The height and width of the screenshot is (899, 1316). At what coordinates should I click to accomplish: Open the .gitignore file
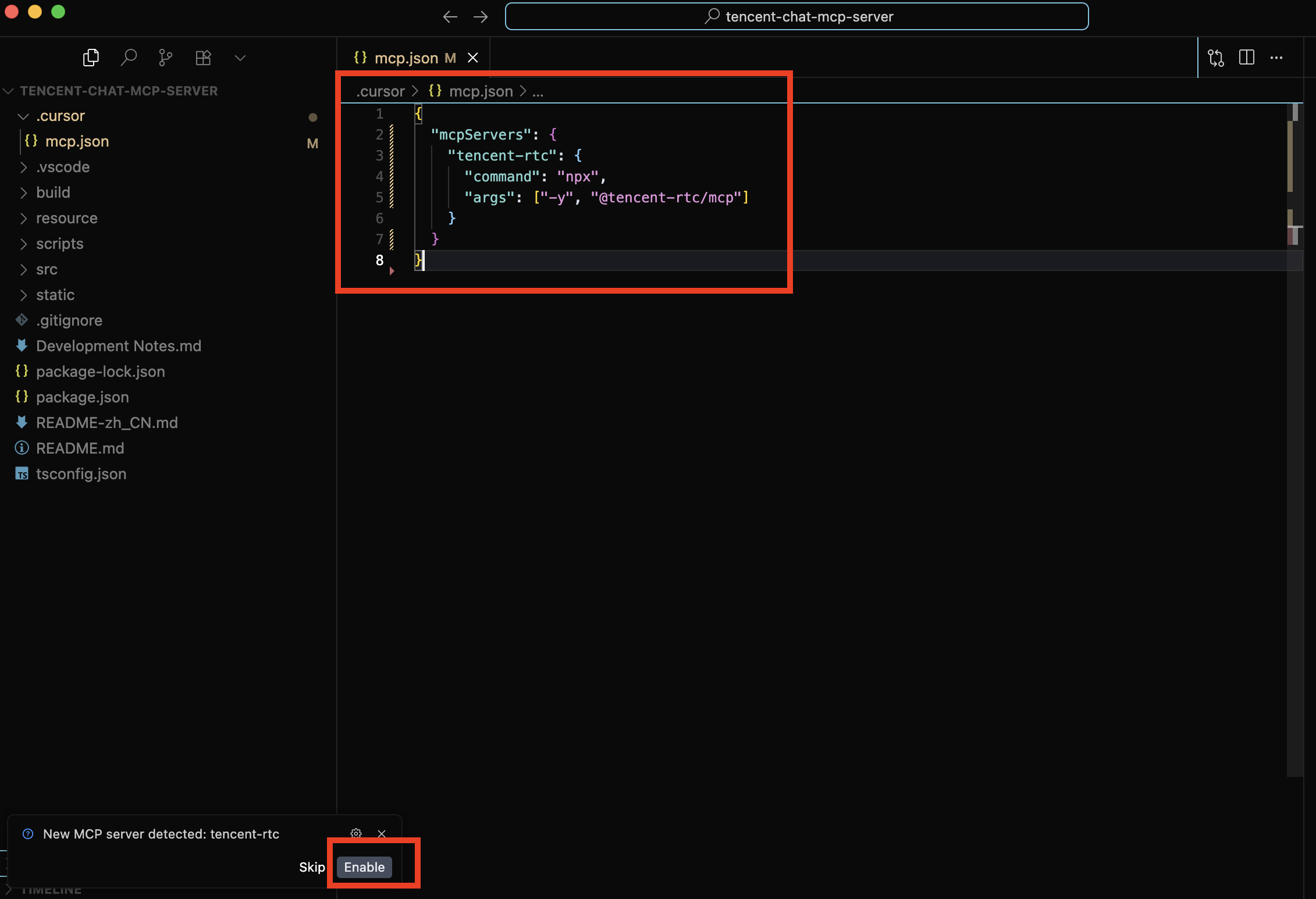pos(69,320)
